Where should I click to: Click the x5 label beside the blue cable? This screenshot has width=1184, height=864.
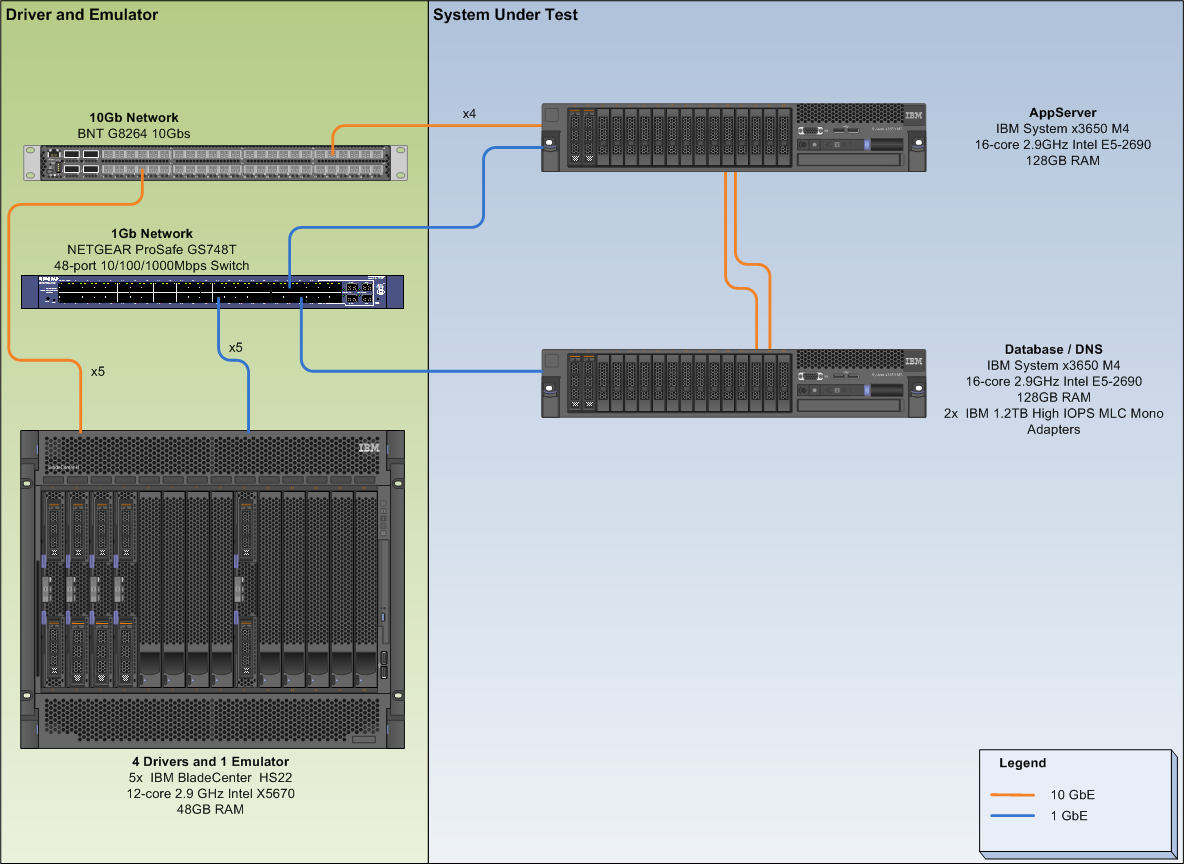pos(235,347)
